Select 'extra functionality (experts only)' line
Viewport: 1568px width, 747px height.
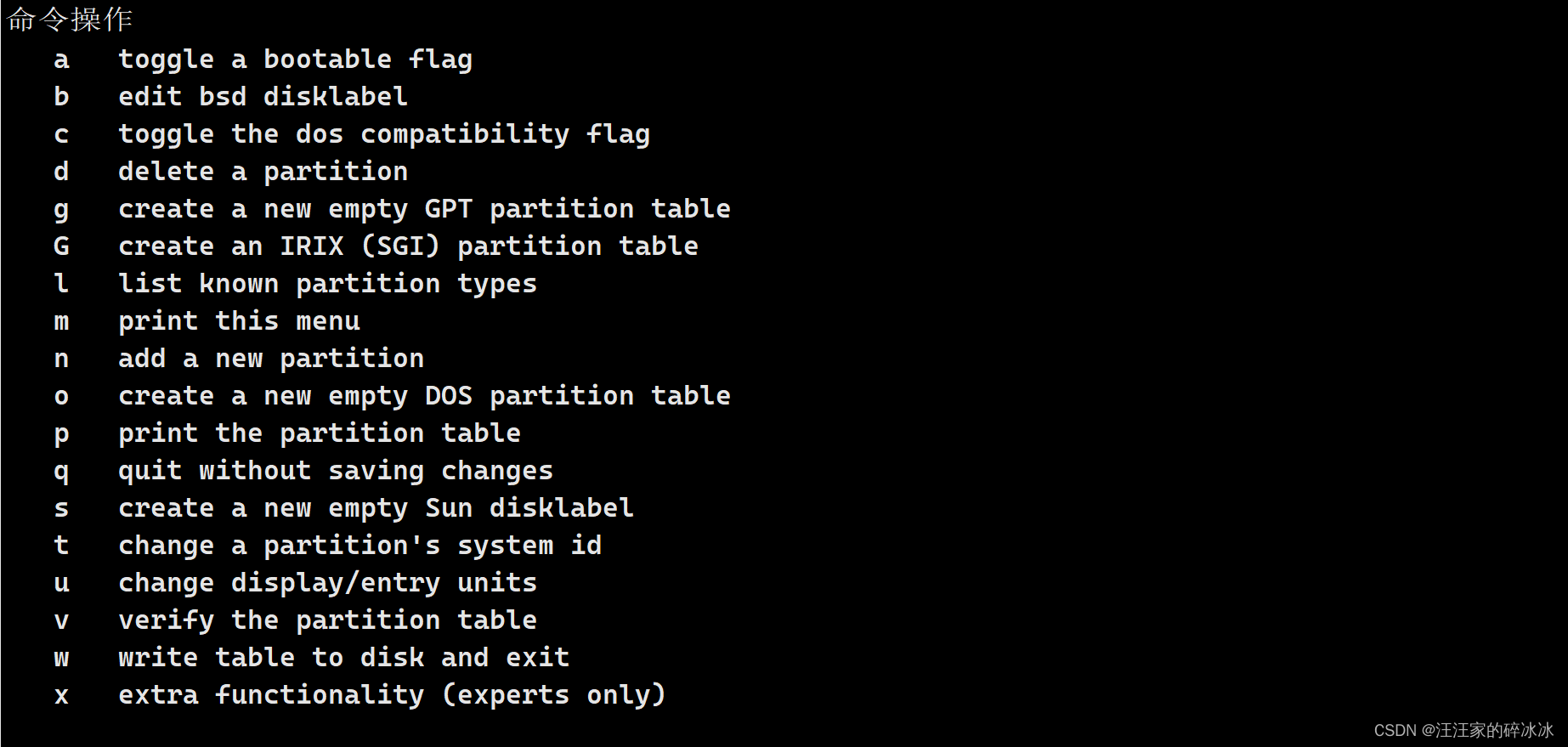tap(392, 695)
